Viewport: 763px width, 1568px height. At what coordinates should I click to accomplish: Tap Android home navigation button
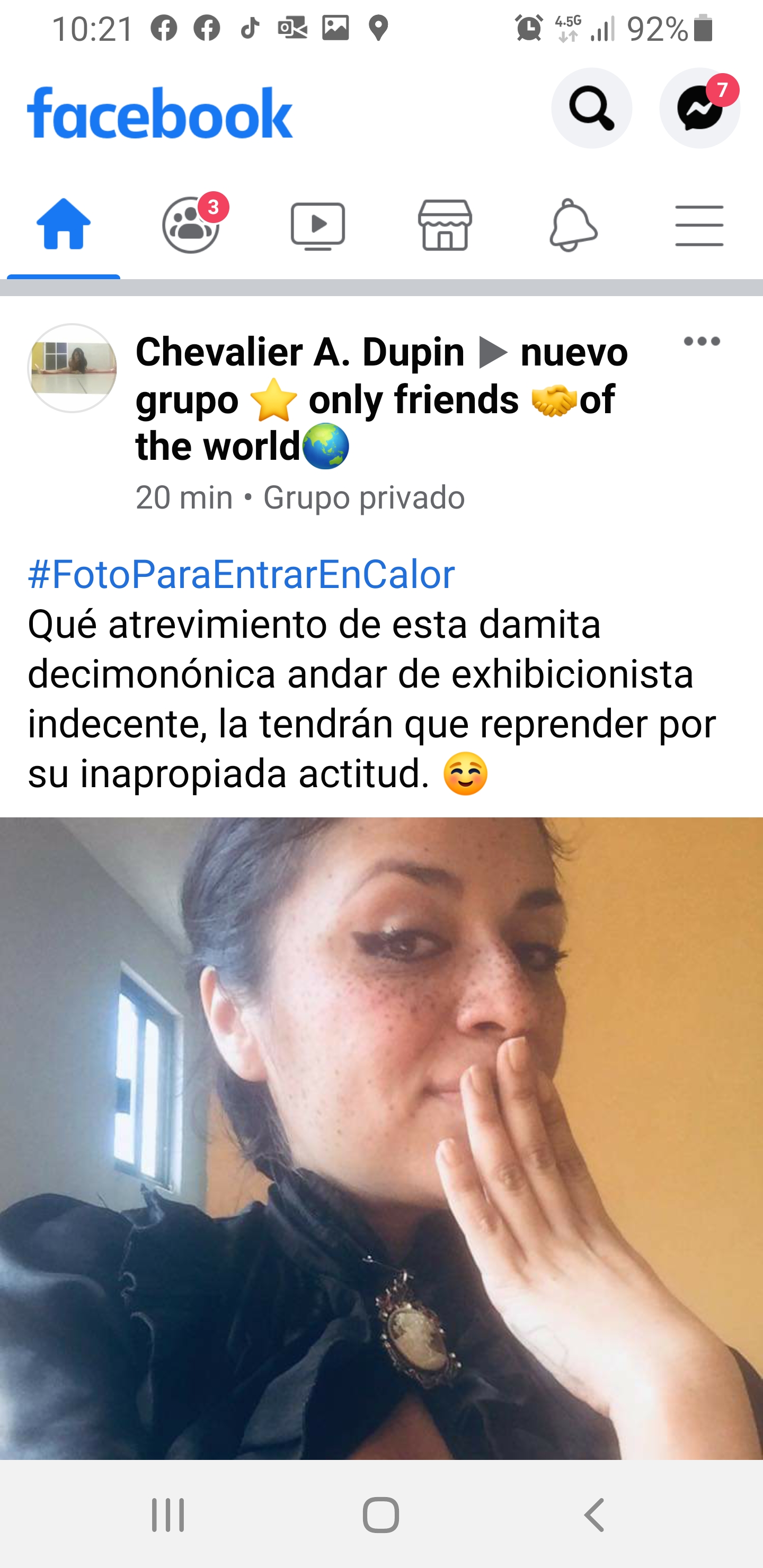[381, 1515]
